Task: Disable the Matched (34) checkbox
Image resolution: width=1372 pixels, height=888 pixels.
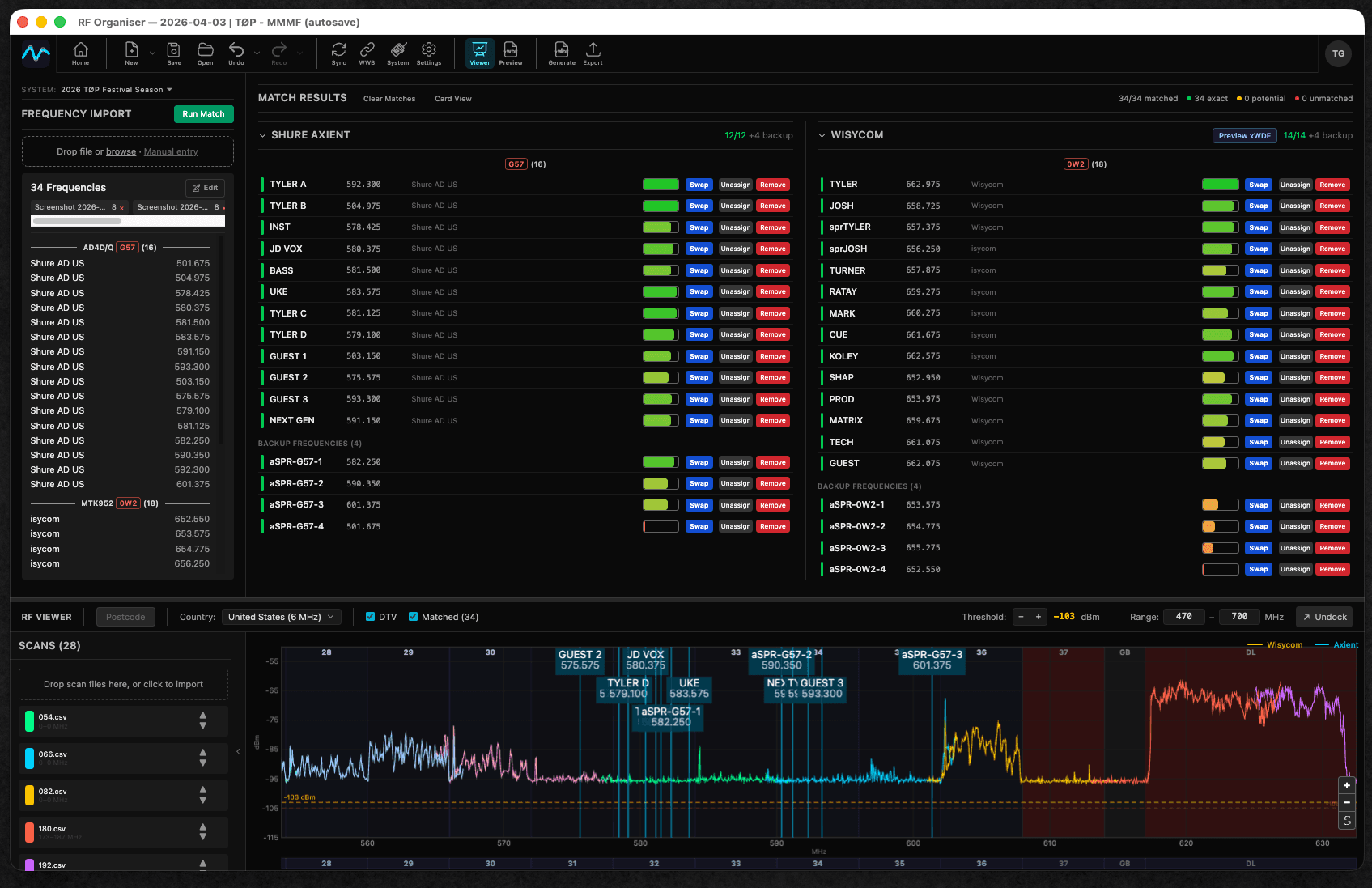Action: [414, 616]
